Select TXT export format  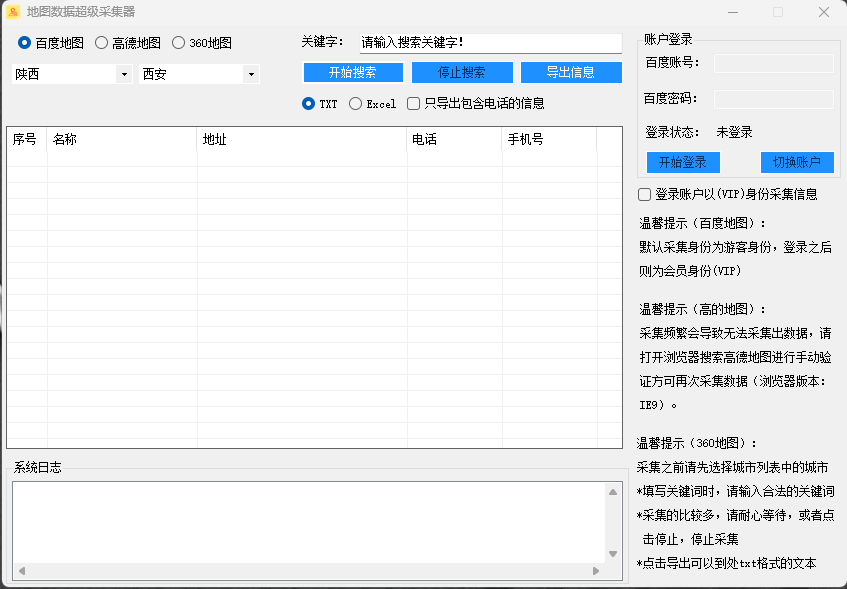[x=309, y=103]
